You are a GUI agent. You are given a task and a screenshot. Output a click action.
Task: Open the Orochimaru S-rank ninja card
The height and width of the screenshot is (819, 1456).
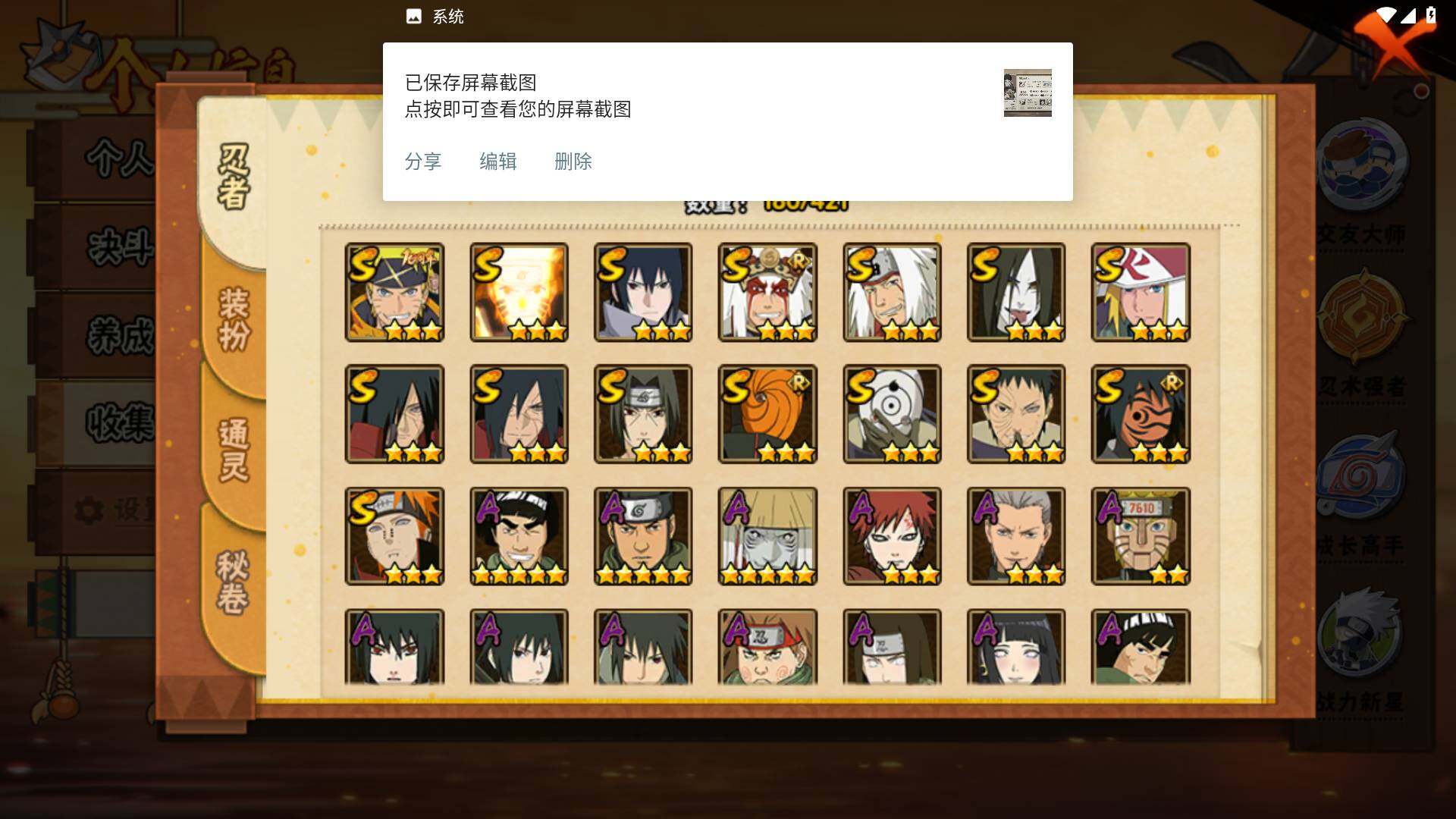click(x=1016, y=292)
